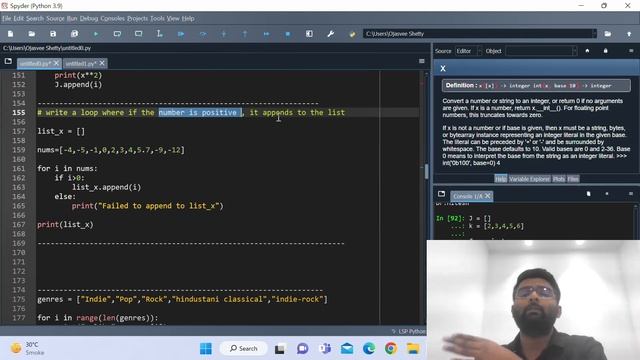Open Google Chrome from taskbar
This screenshot has width=640, height=360.
391,349
